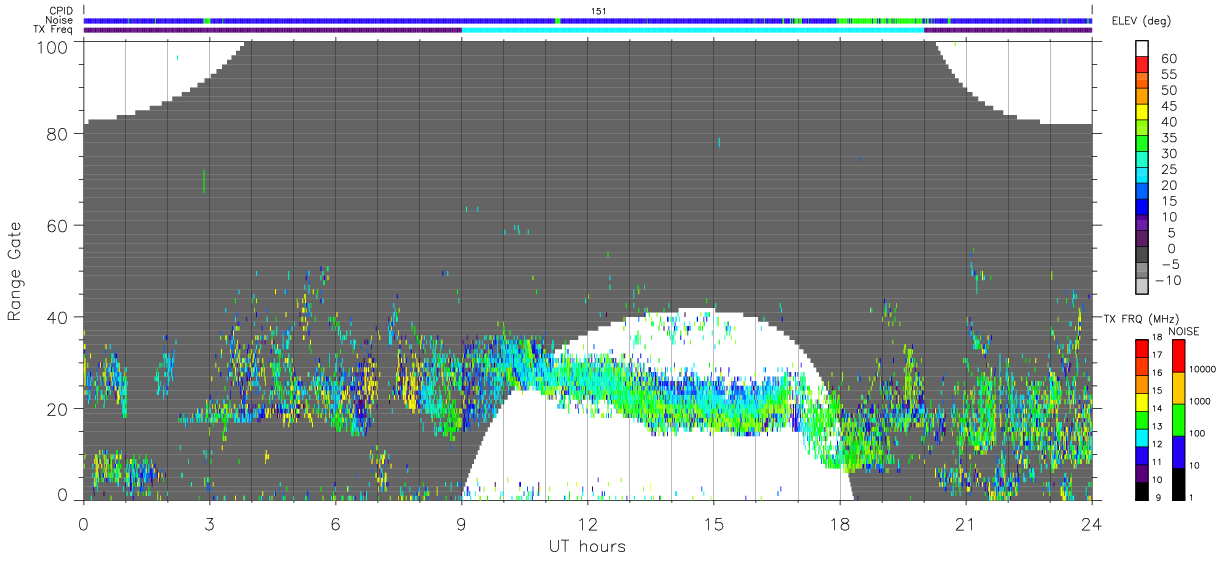Click the yellow TX FRQ segment between 14 and 15
Viewport: 1228px width, 567px height.
point(1142,402)
